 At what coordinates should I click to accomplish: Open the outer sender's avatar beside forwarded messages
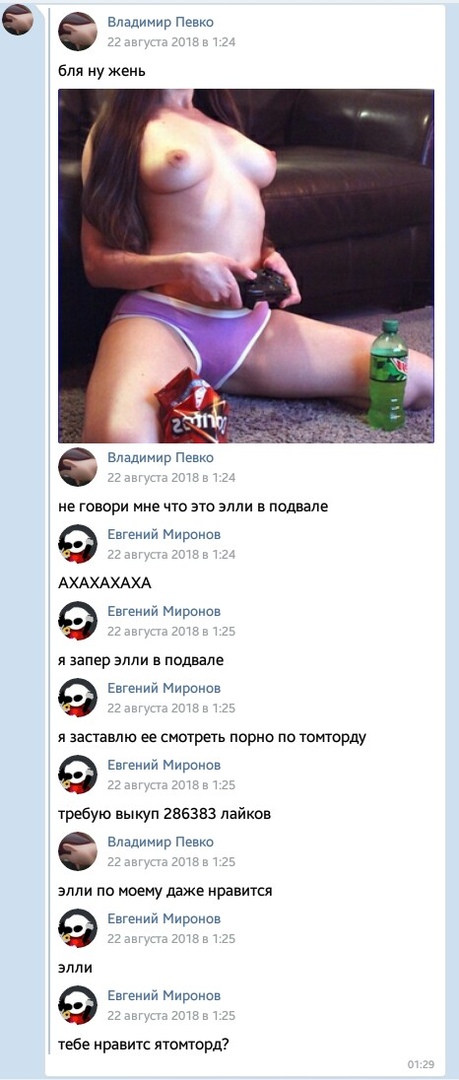pyautogui.click(x=17, y=20)
